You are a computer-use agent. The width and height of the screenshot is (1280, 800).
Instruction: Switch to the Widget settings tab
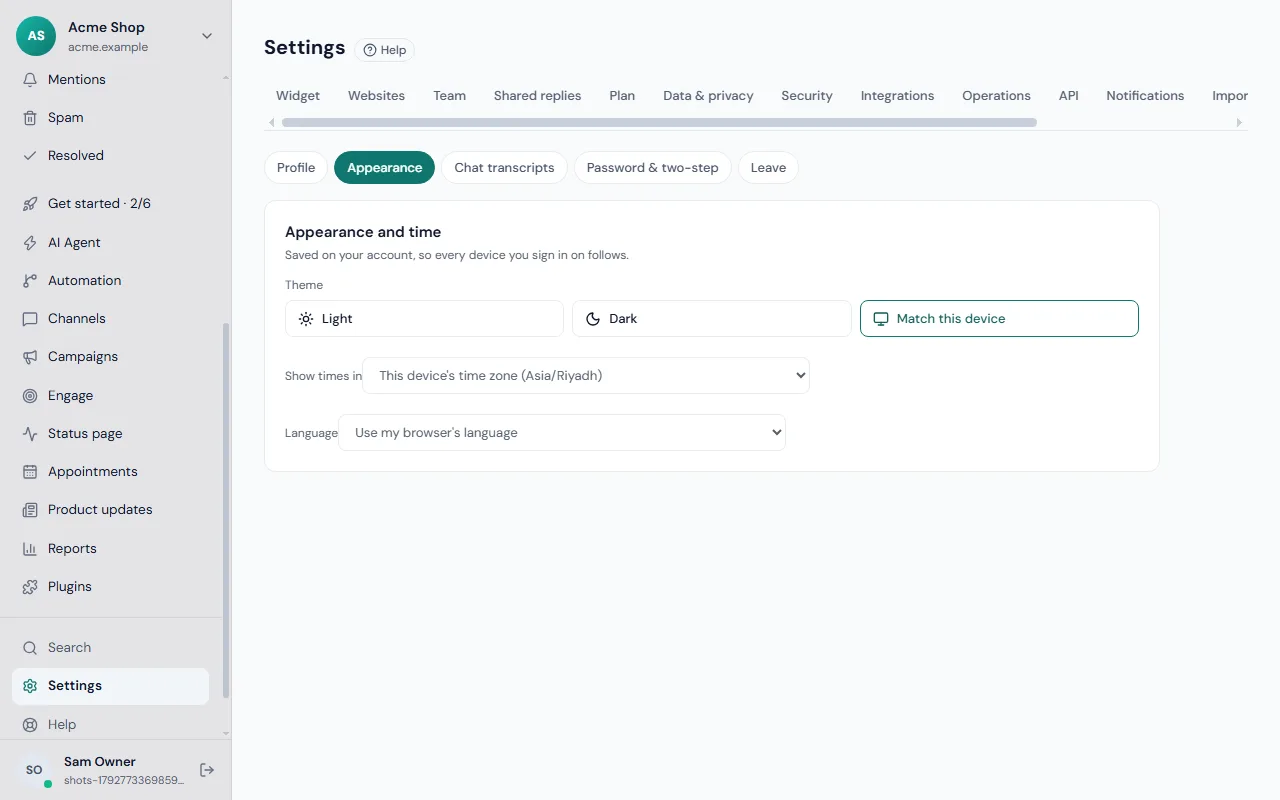[x=298, y=95]
